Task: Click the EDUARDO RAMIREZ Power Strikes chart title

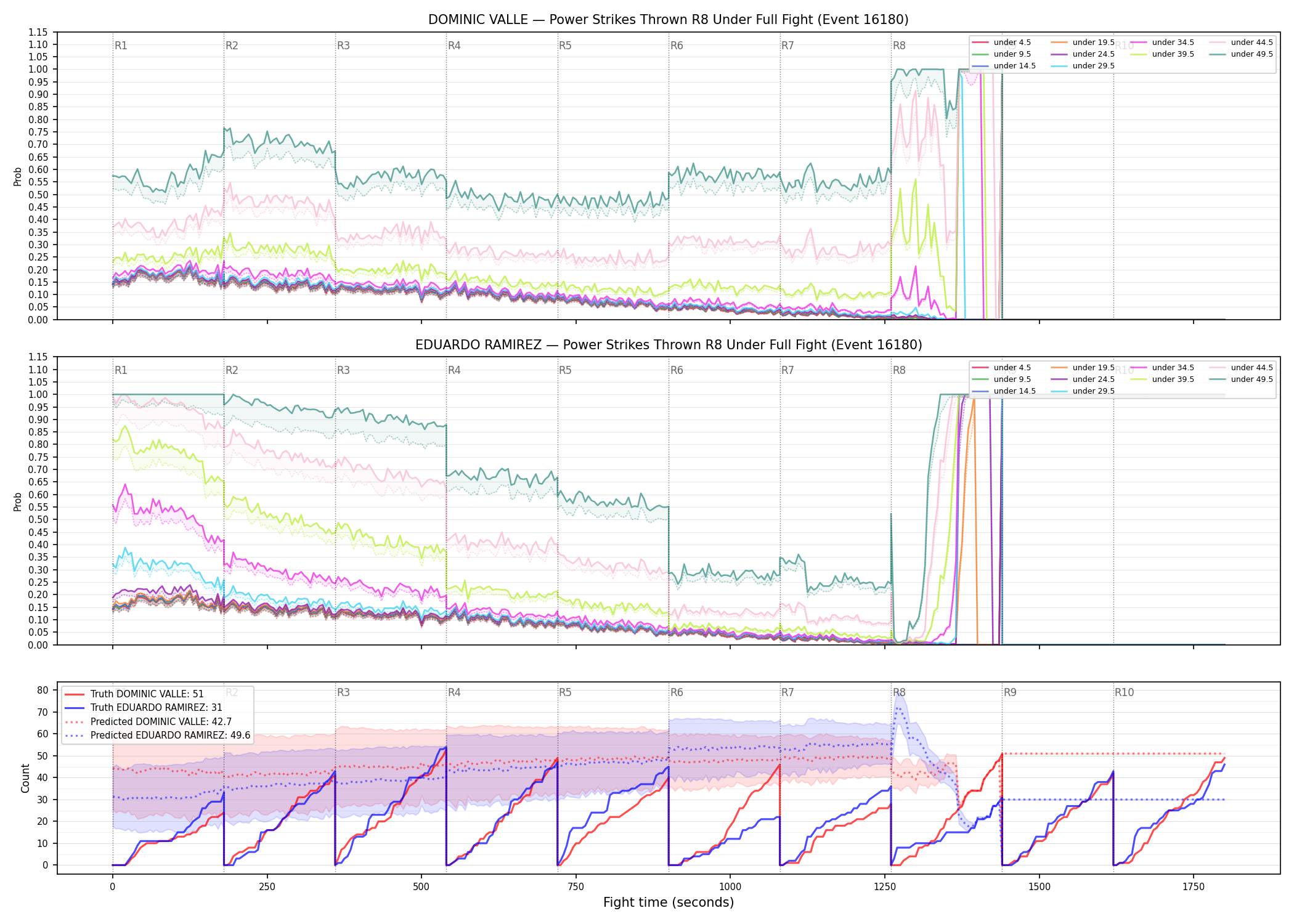Action: 669,345
